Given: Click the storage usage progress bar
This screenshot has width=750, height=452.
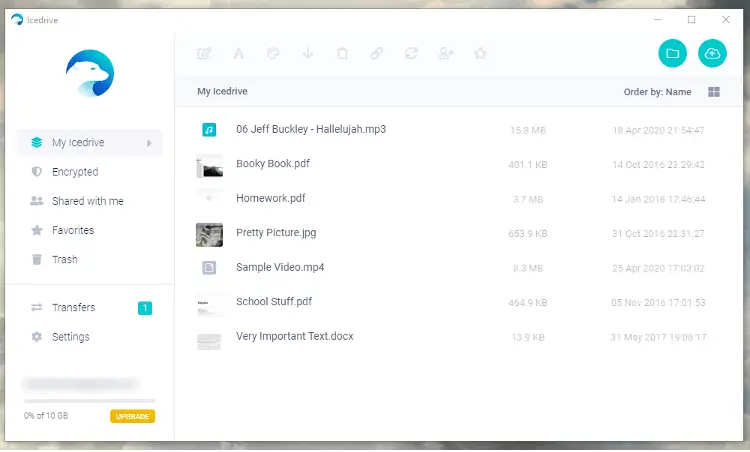Looking at the screenshot, I should (89, 400).
